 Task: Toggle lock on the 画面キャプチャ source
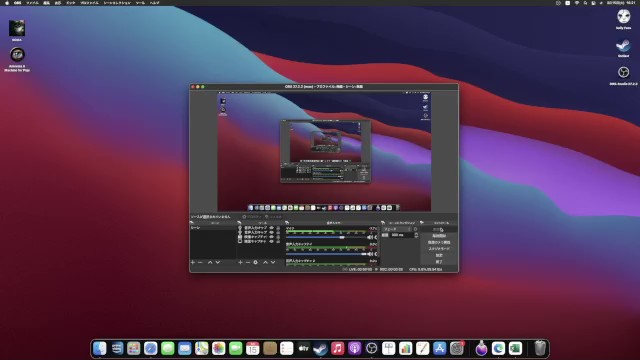point(278,241)
